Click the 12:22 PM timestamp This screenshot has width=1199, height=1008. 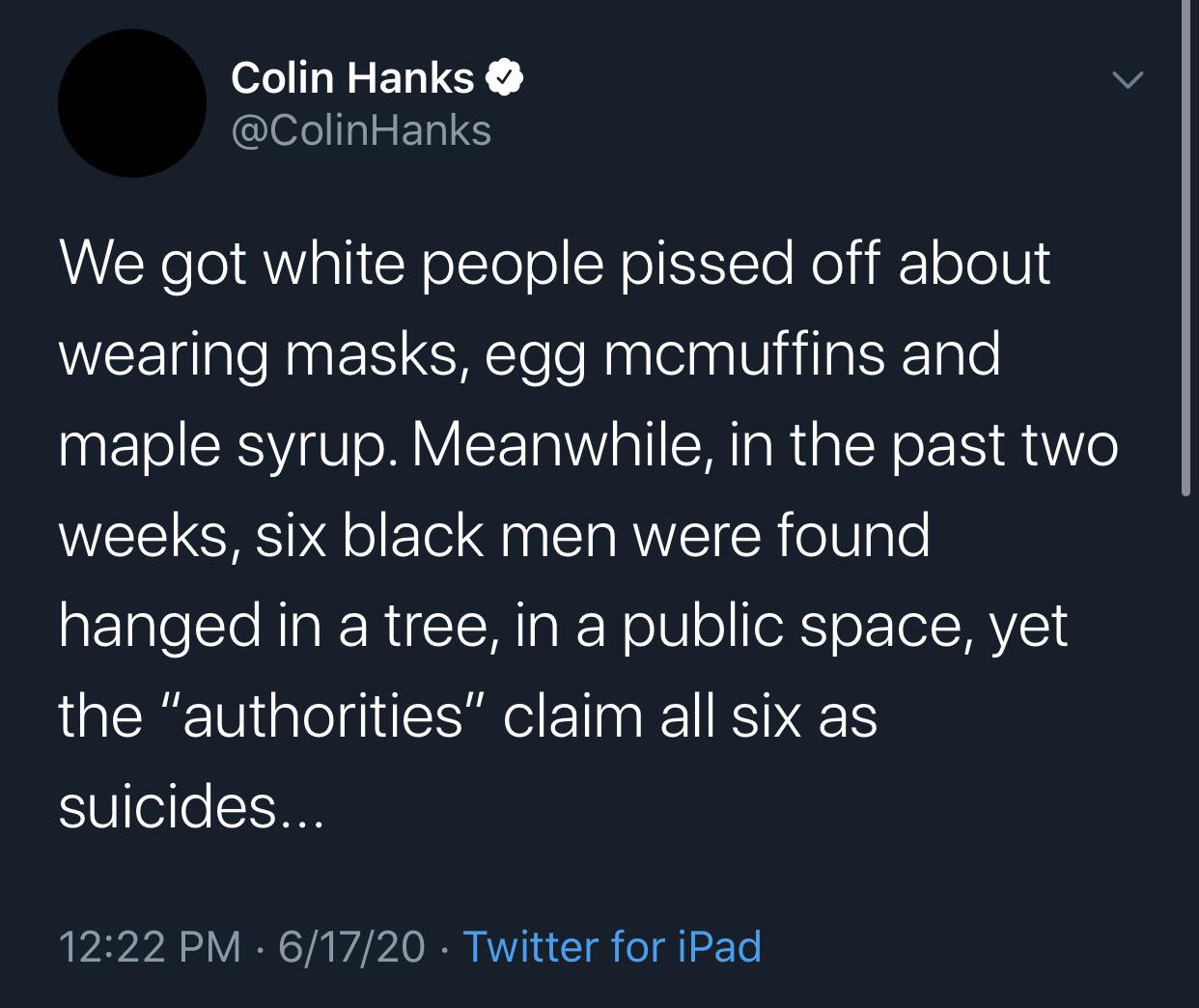(x=150, y=946)
